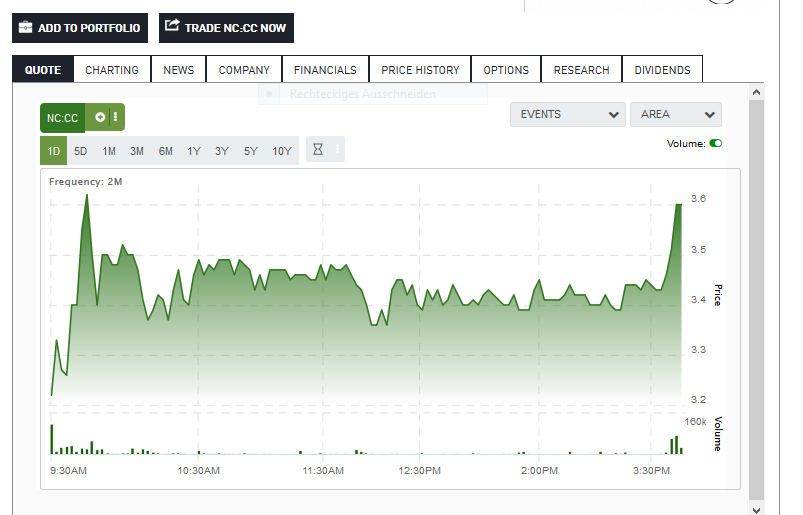Open the three-dot menu on NC:CC chip
The height and width of the screenshot is (515, 803).
(x=115, y=117)
